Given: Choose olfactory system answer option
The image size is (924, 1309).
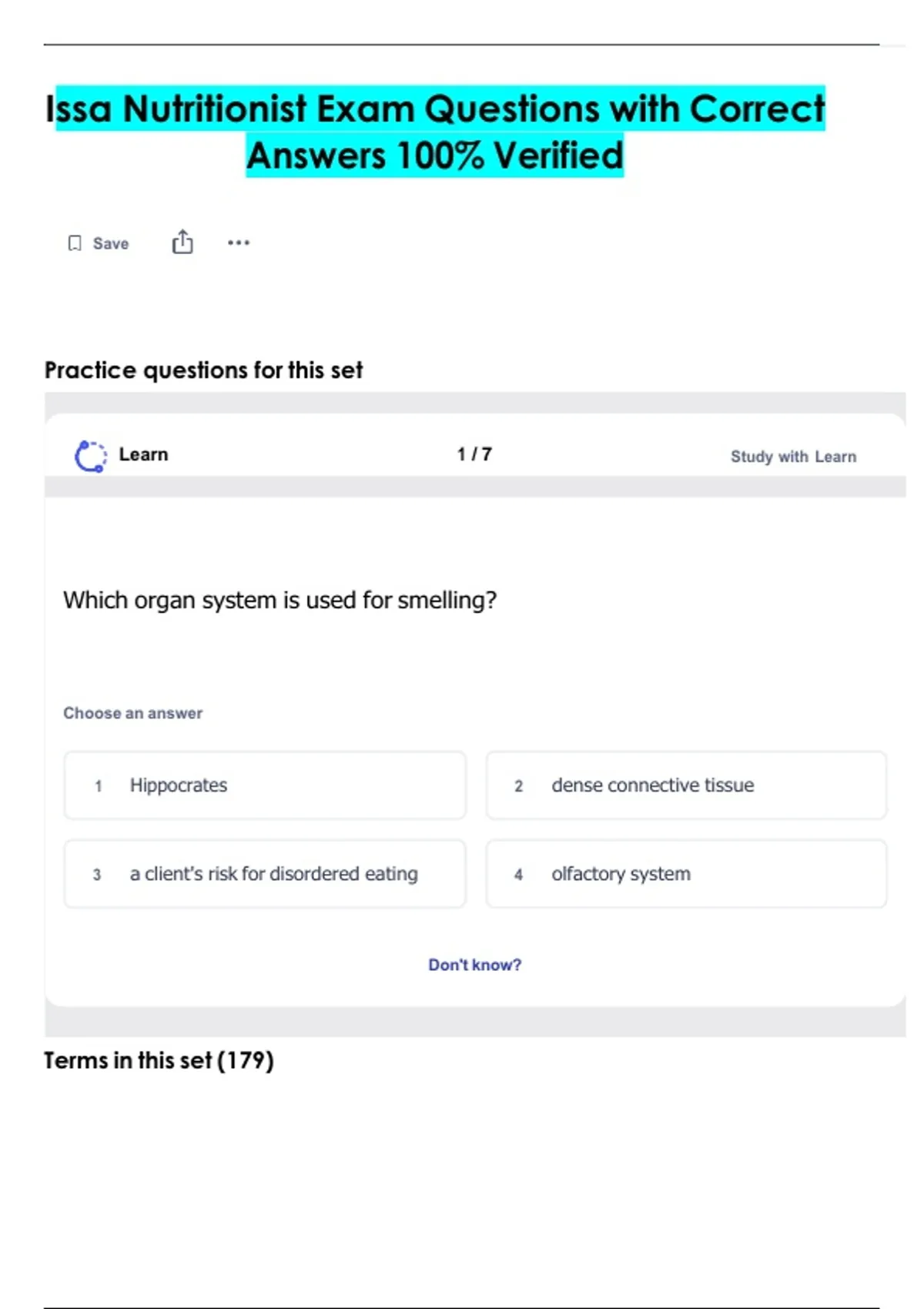Looking at the screenshot, I should pos(685,874).
